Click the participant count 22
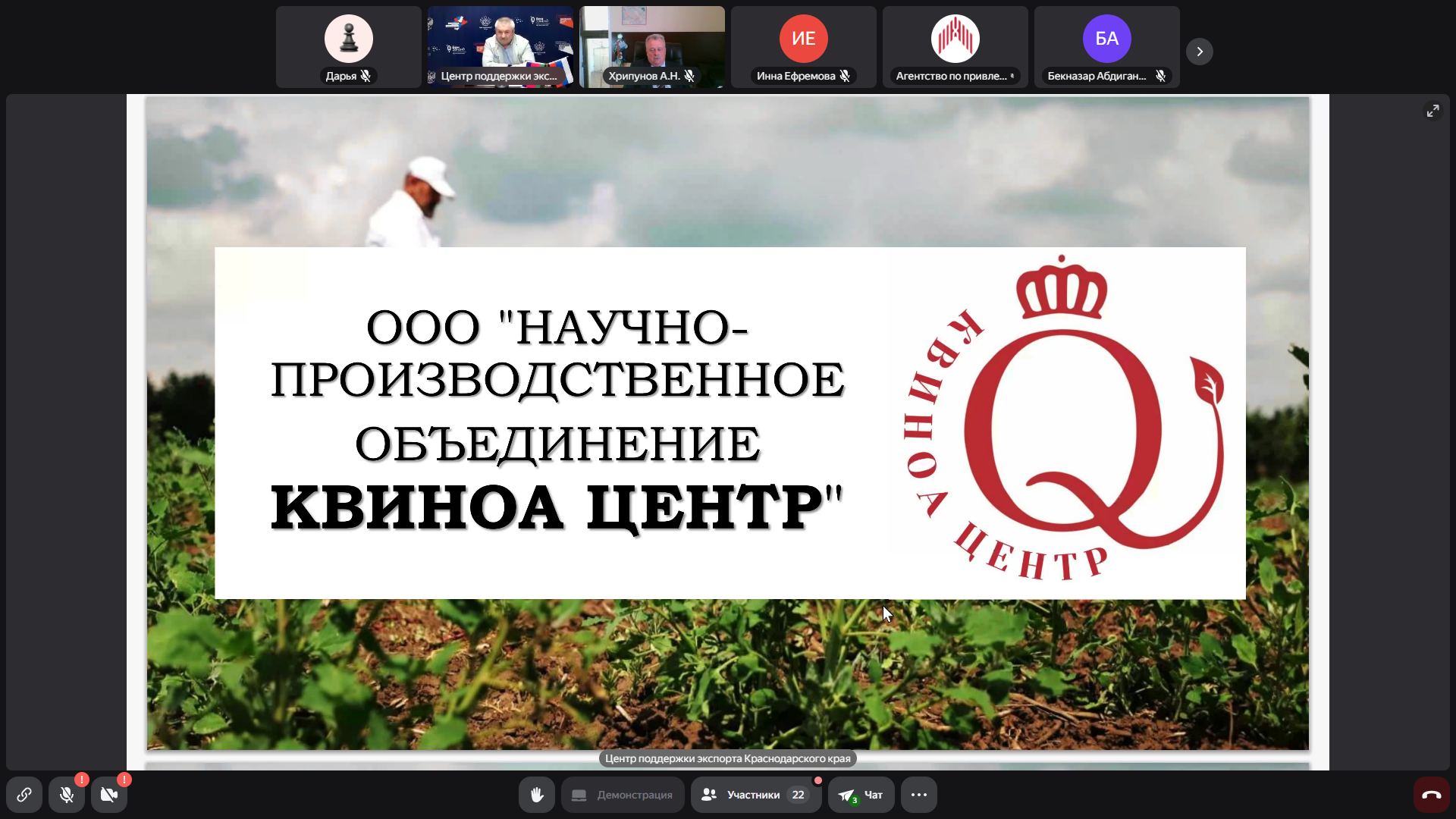The image size is (1456, 819). (798, 795)
